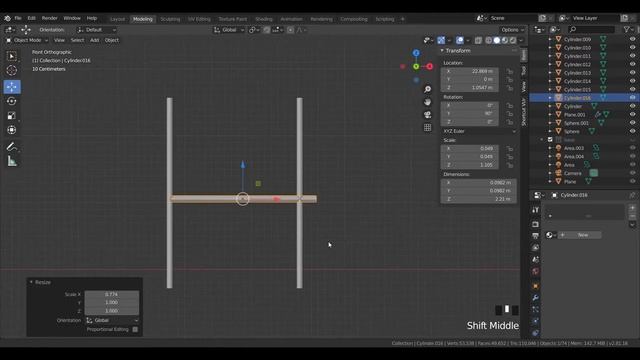Select the Measure tool
This screenshot has height=360, width=640.
tap(12, 161)
